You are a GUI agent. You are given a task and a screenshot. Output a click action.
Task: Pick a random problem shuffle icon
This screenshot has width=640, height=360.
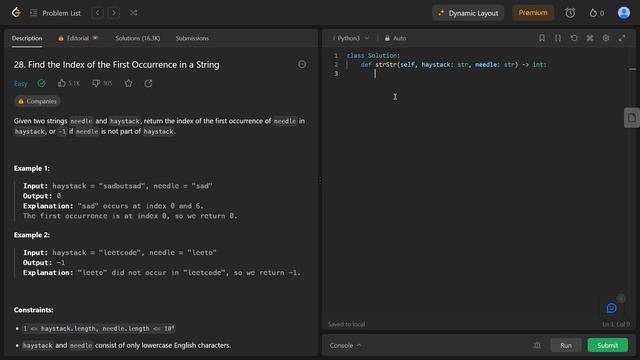pos(133,13)
